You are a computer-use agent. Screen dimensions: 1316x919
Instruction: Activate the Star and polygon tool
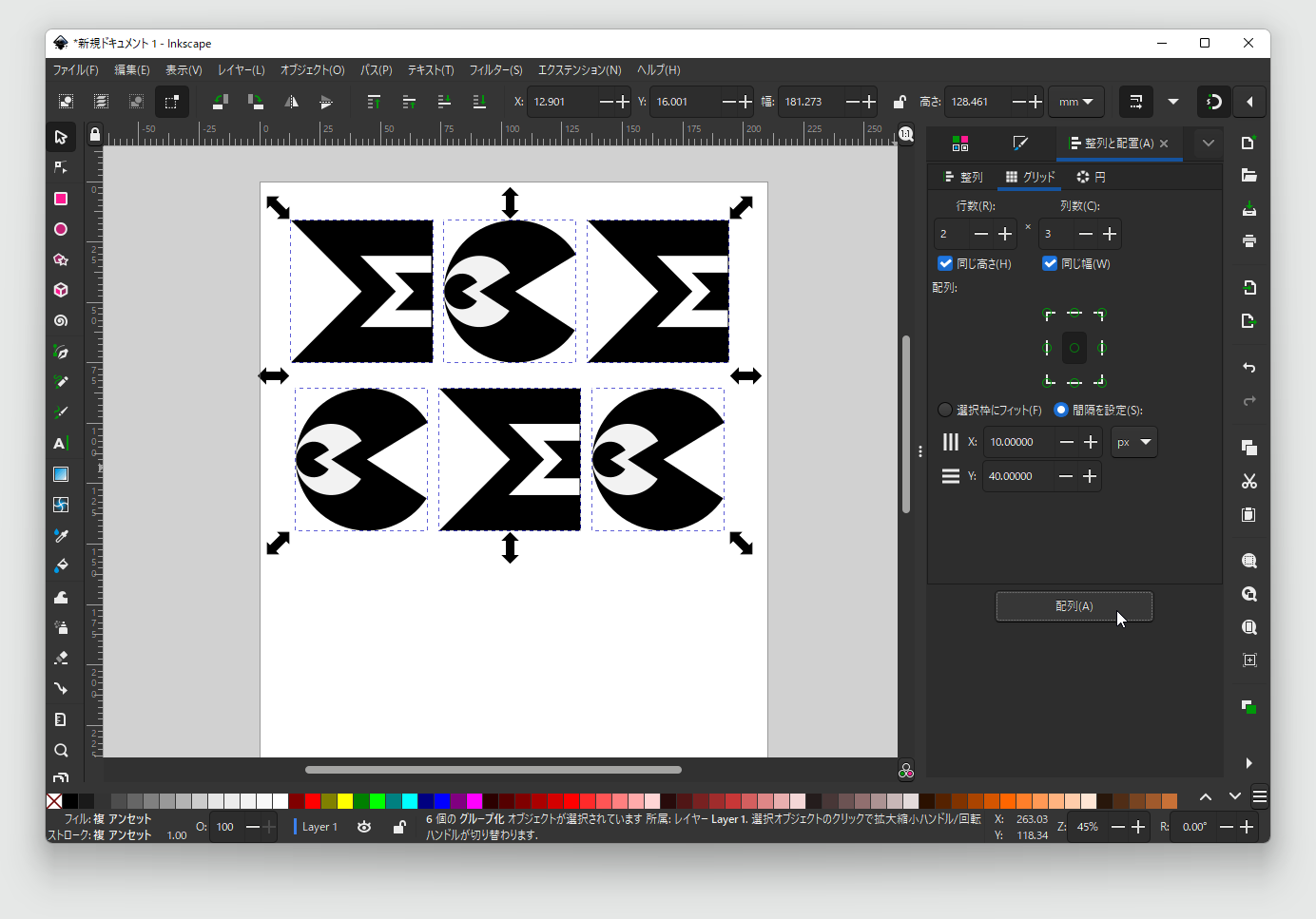click(x=61, y=259)
